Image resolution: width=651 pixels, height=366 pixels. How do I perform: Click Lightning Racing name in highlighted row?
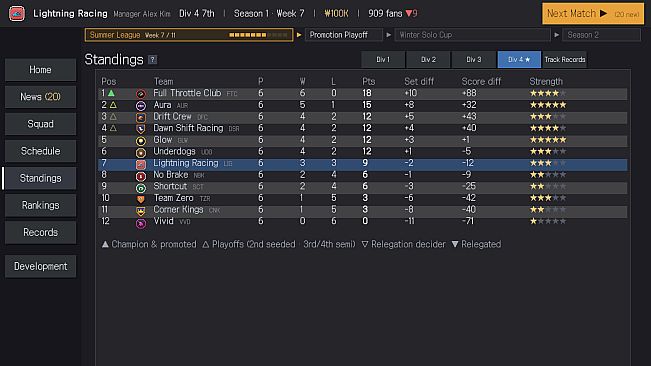(x=186, y=163)
